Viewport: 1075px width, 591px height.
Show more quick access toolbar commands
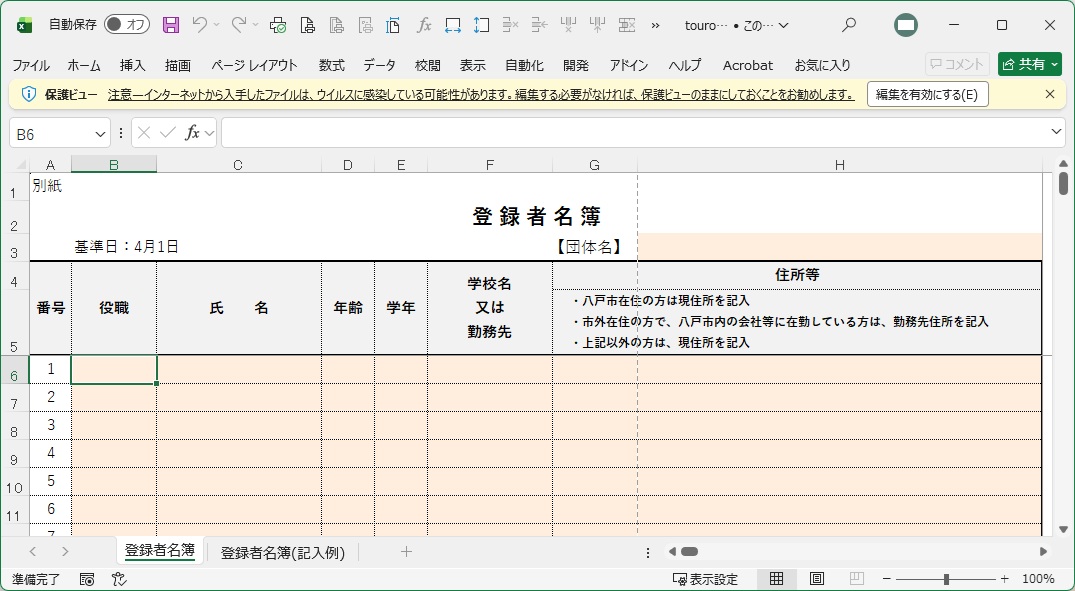tap(656, 25)
